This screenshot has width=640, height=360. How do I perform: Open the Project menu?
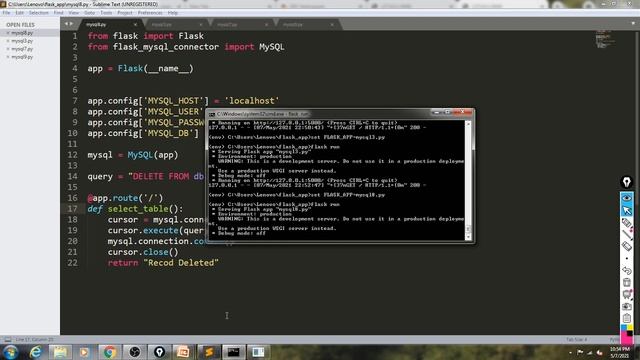pos(125,13)
